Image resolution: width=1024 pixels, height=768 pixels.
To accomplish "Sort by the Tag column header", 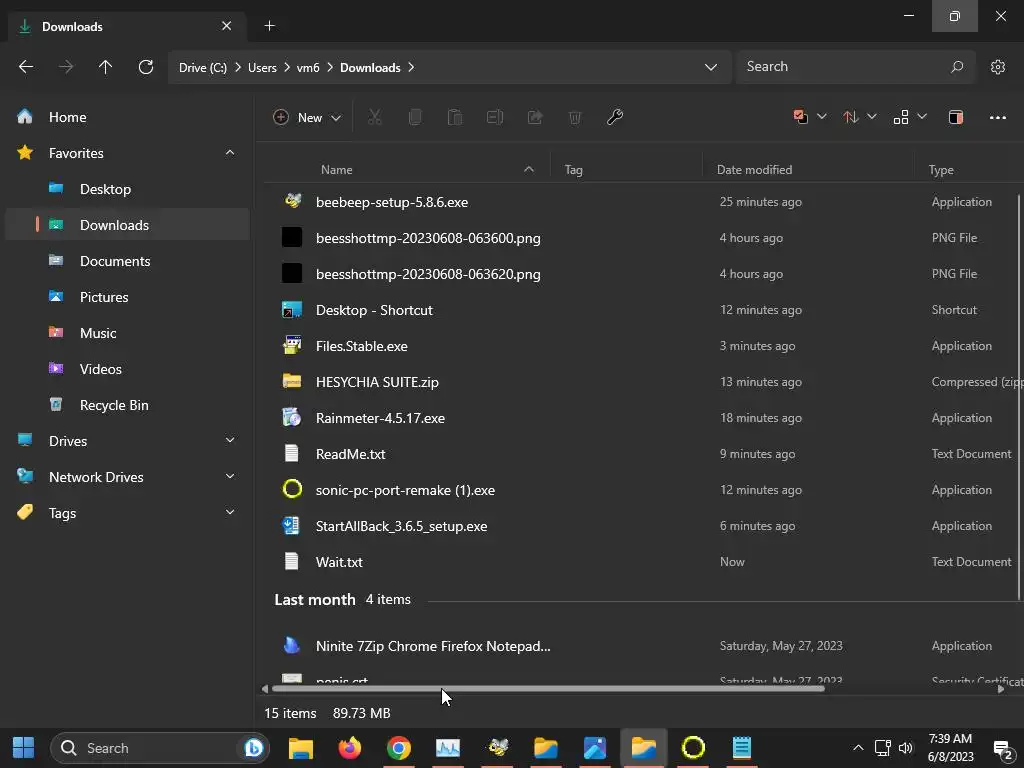I will click(573, 169).
